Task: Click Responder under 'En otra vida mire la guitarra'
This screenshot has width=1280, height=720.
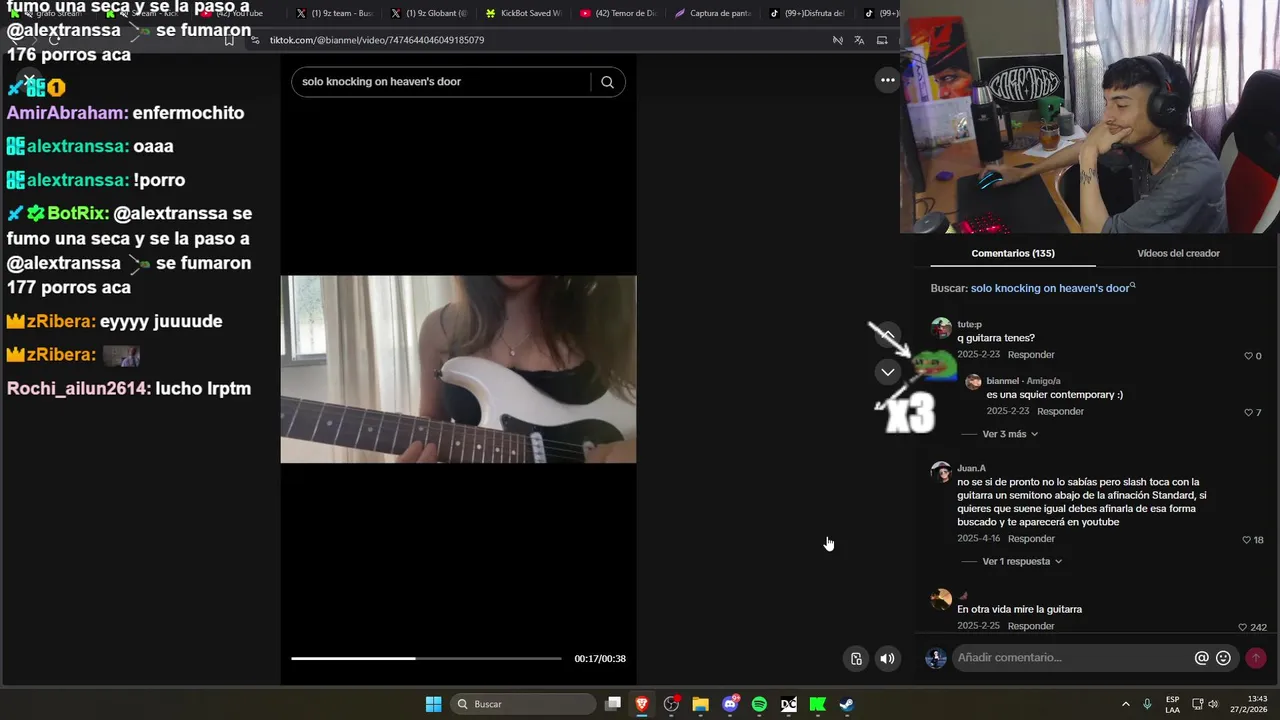Action: tap(1031, 626)
